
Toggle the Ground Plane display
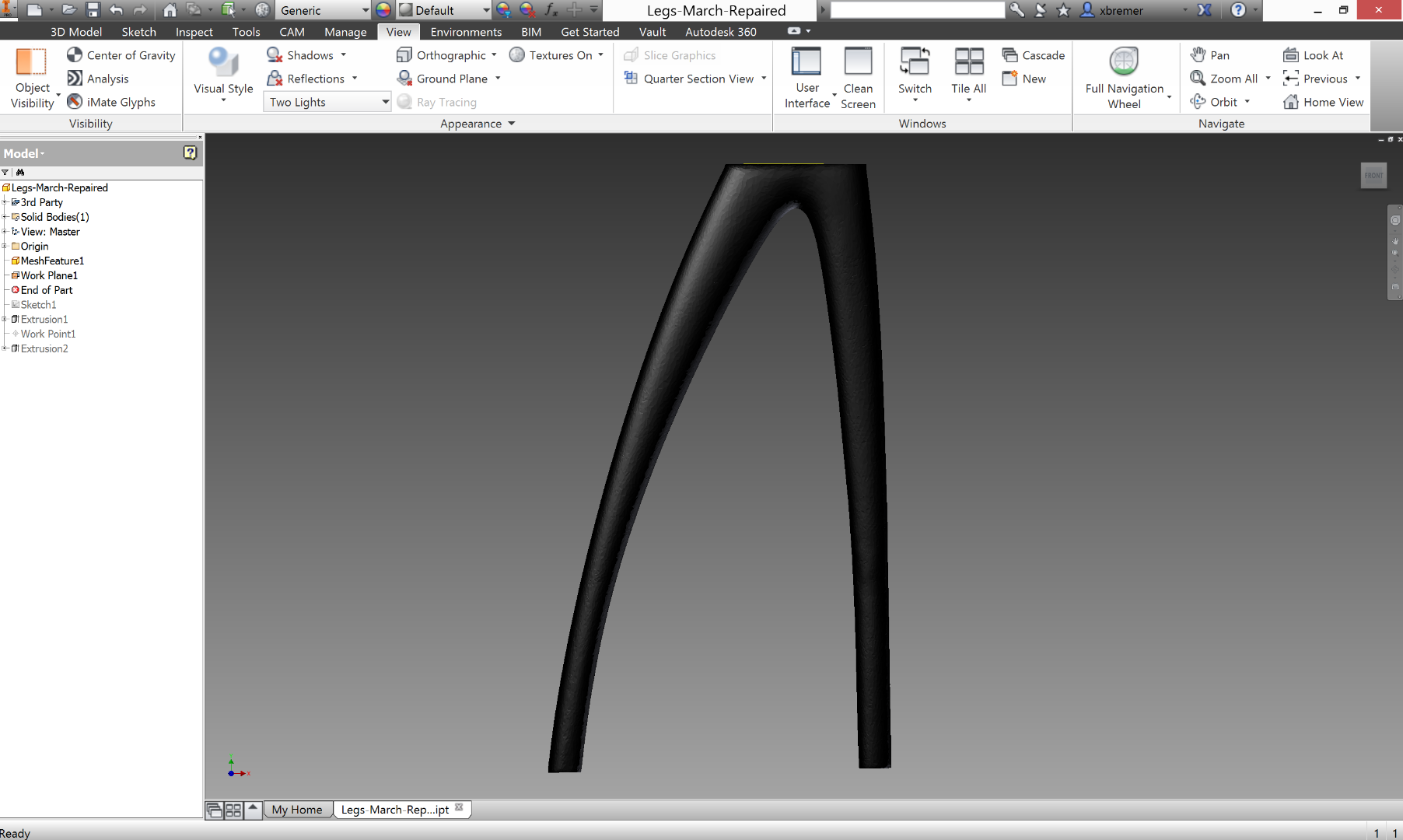(443, 79)
